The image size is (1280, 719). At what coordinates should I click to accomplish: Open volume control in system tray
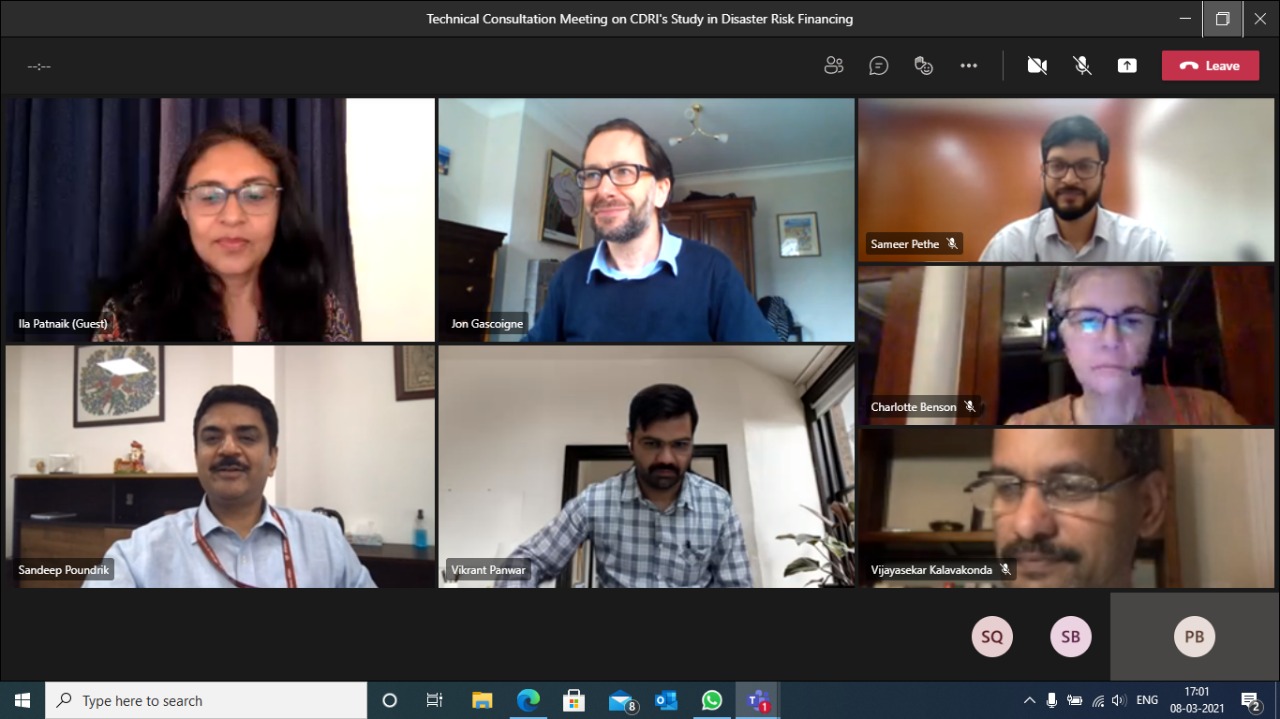coord(1119,700)
